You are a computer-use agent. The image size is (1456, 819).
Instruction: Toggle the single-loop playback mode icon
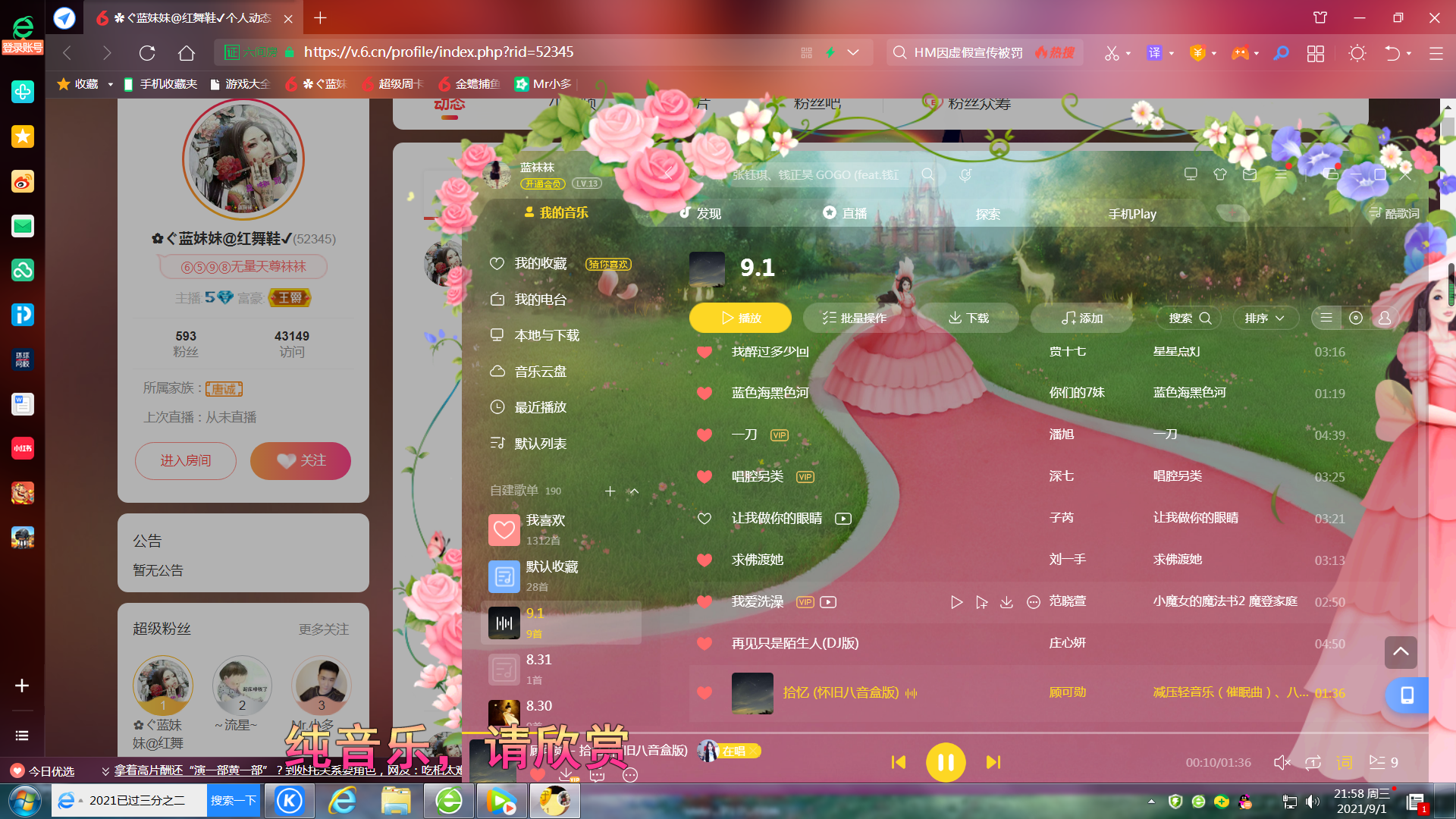click(1313, 762)
